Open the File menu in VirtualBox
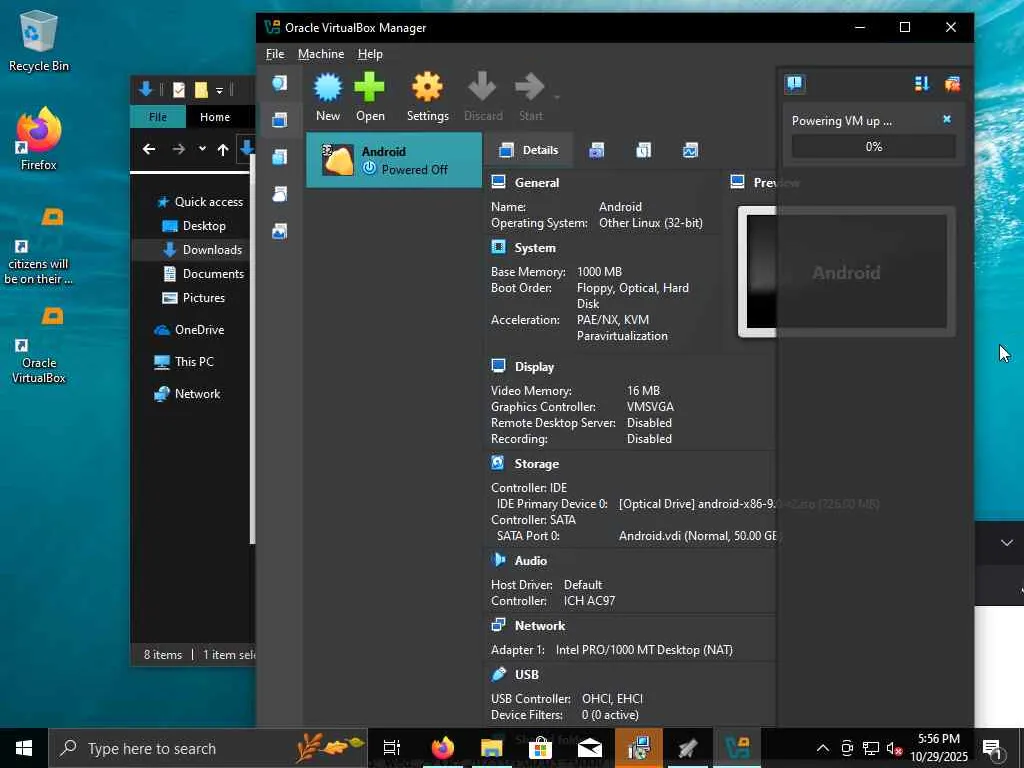 275,54
